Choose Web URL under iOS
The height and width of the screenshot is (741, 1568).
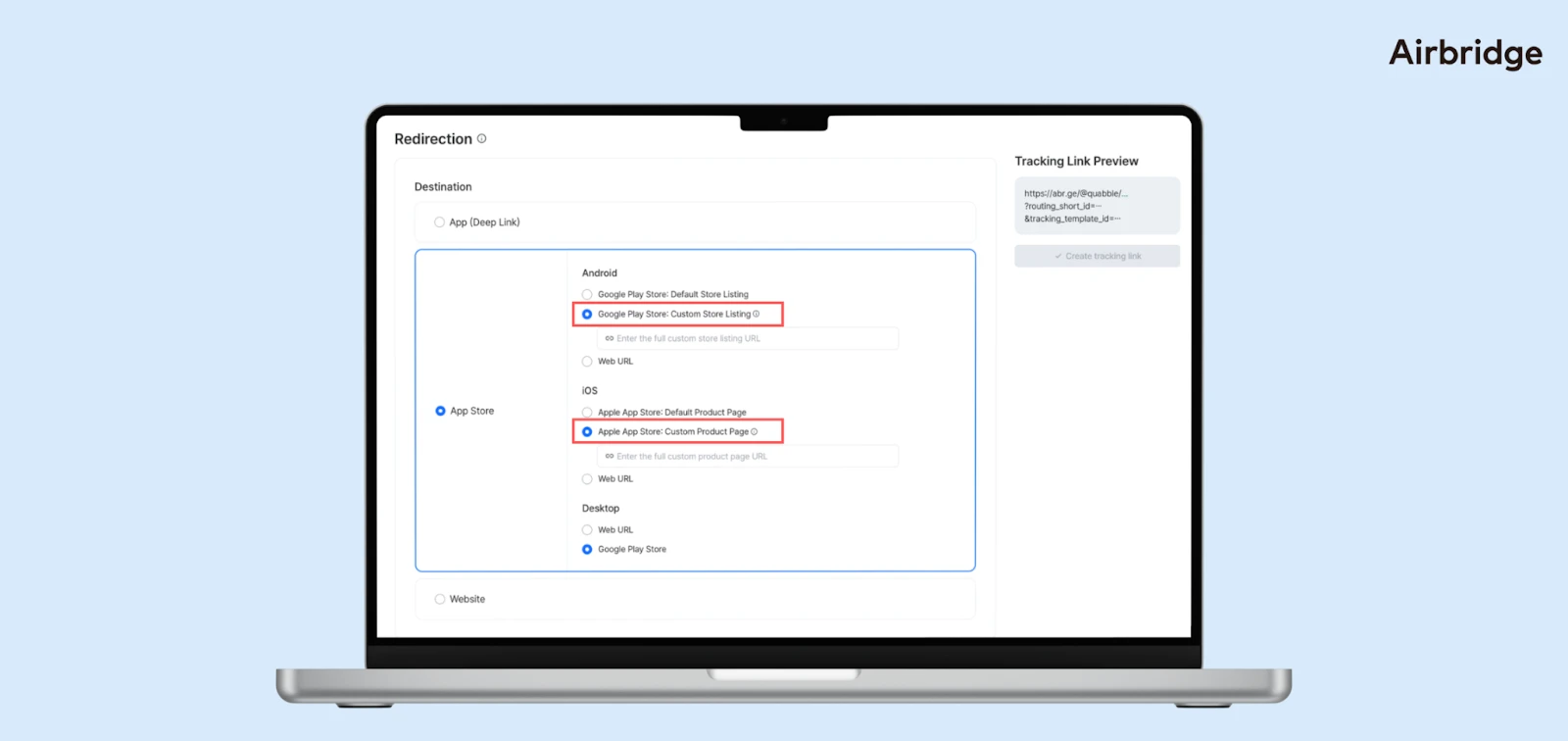[x=587, y=479]
